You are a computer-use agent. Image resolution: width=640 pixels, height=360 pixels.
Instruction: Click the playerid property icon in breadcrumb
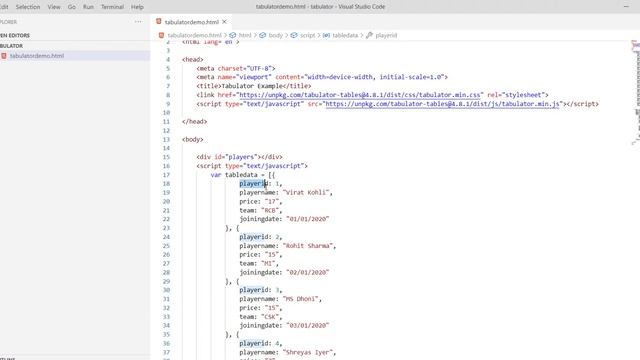[x=369, y=36]
